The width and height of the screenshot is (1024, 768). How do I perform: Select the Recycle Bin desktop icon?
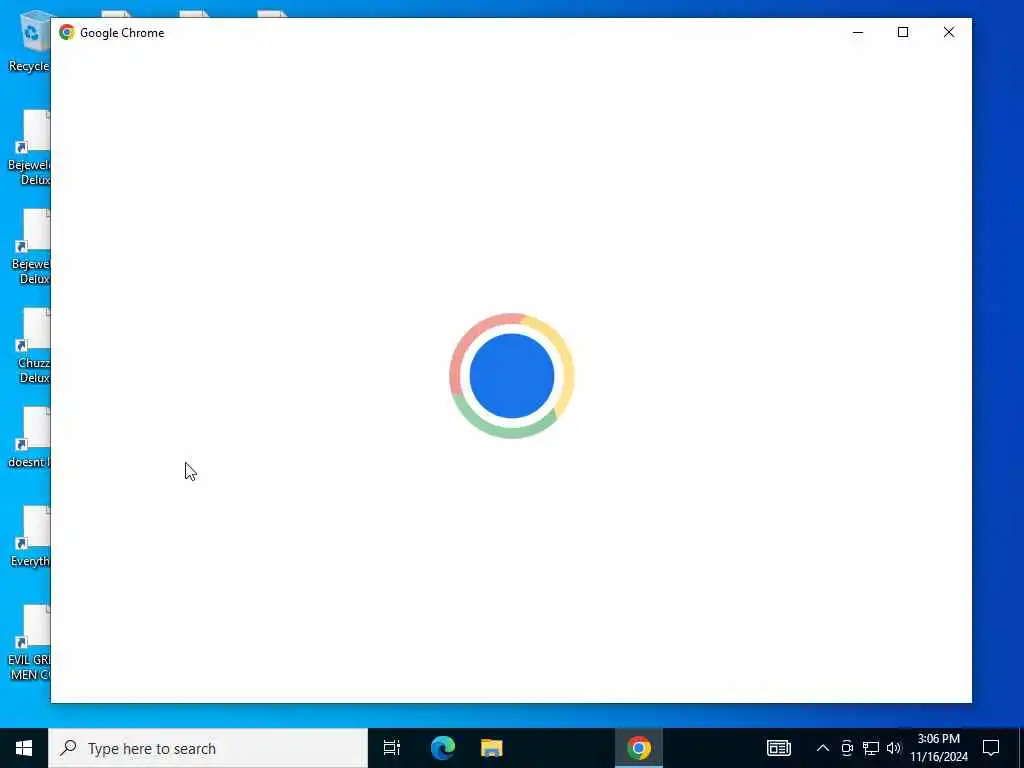click(x=28, y=42)
